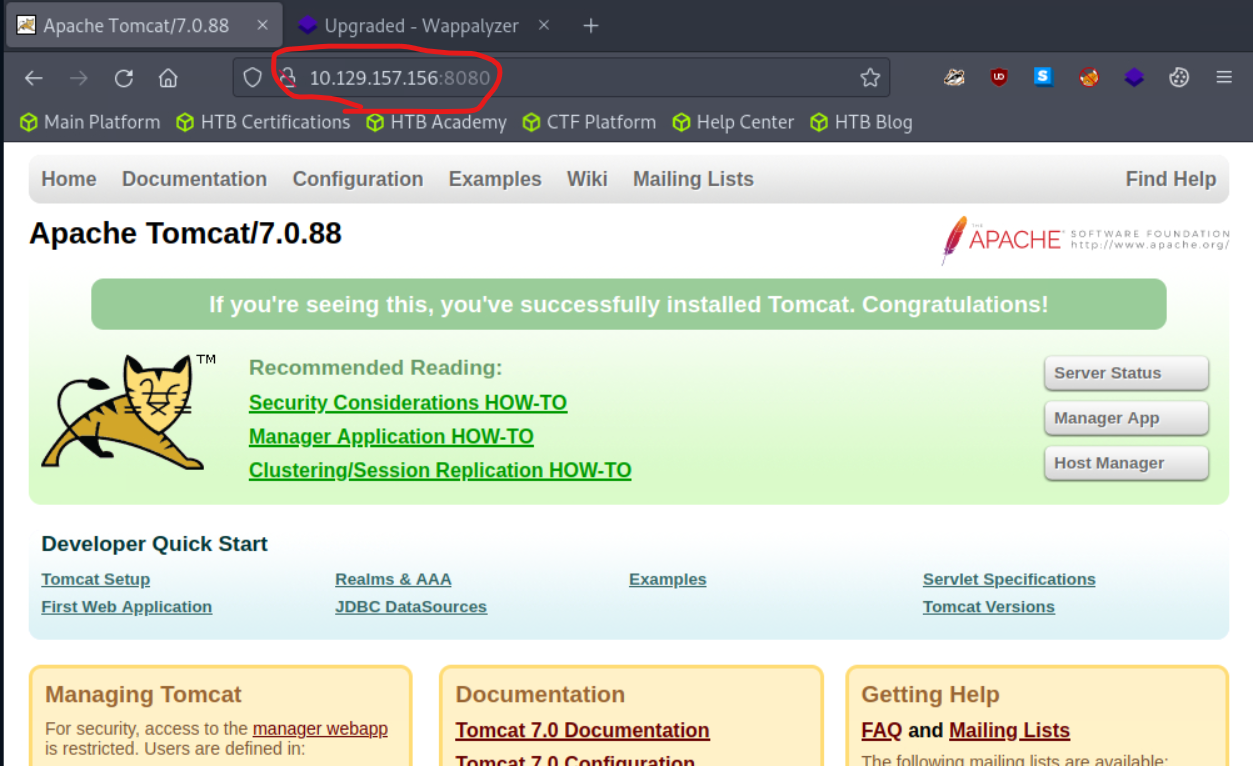Open the Main Platform bookmark
1253x766 pixels.
tap(90, 122)
